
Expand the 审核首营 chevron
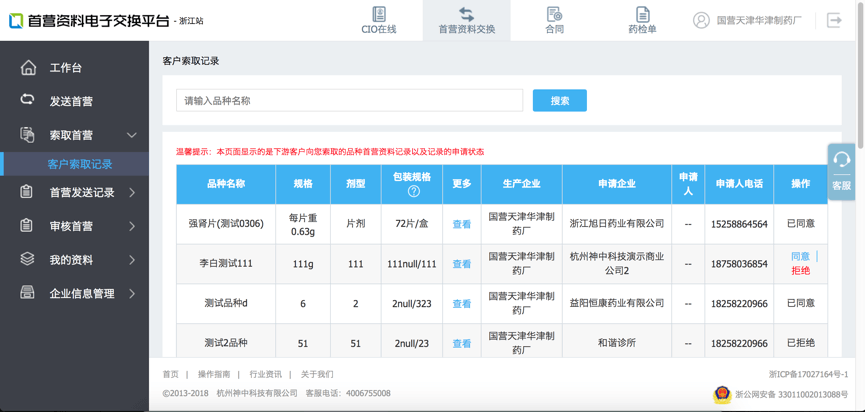click(132, 226)
